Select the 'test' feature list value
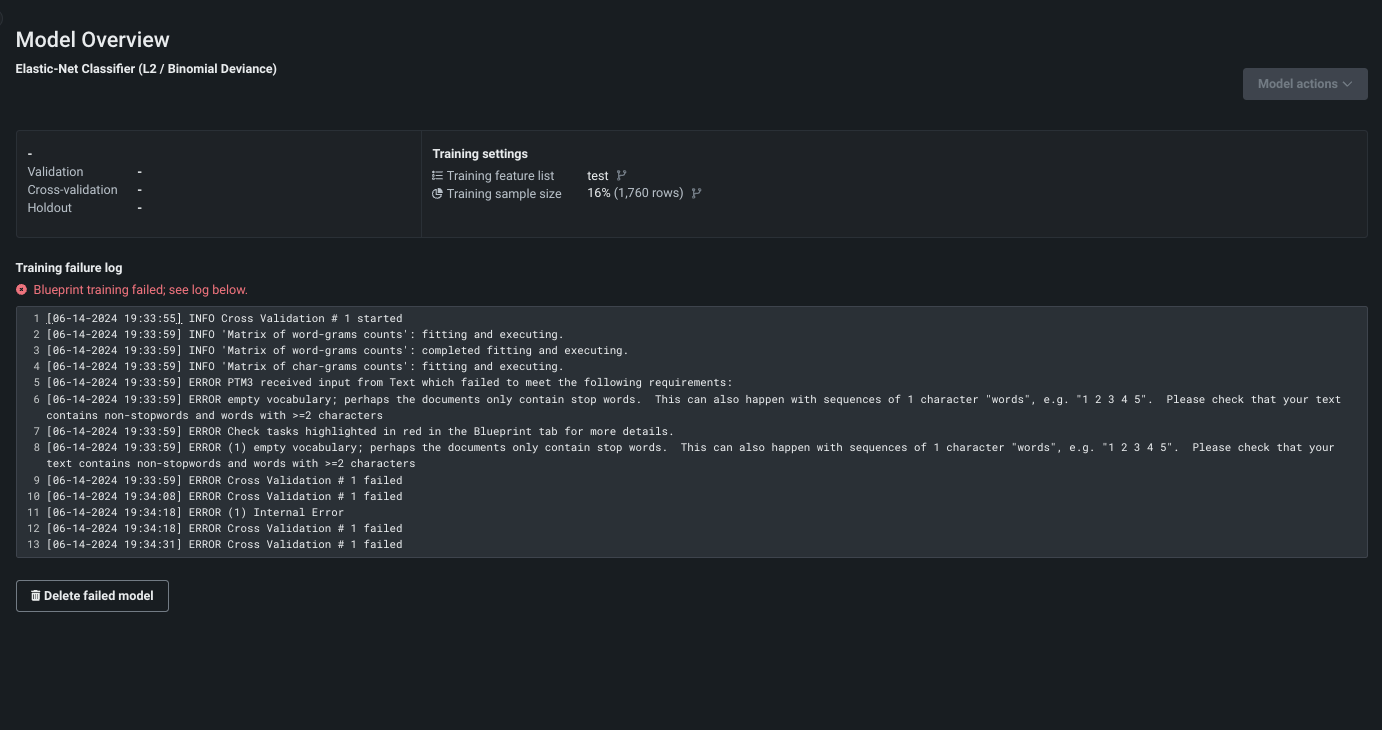 (x=597, y=176)
